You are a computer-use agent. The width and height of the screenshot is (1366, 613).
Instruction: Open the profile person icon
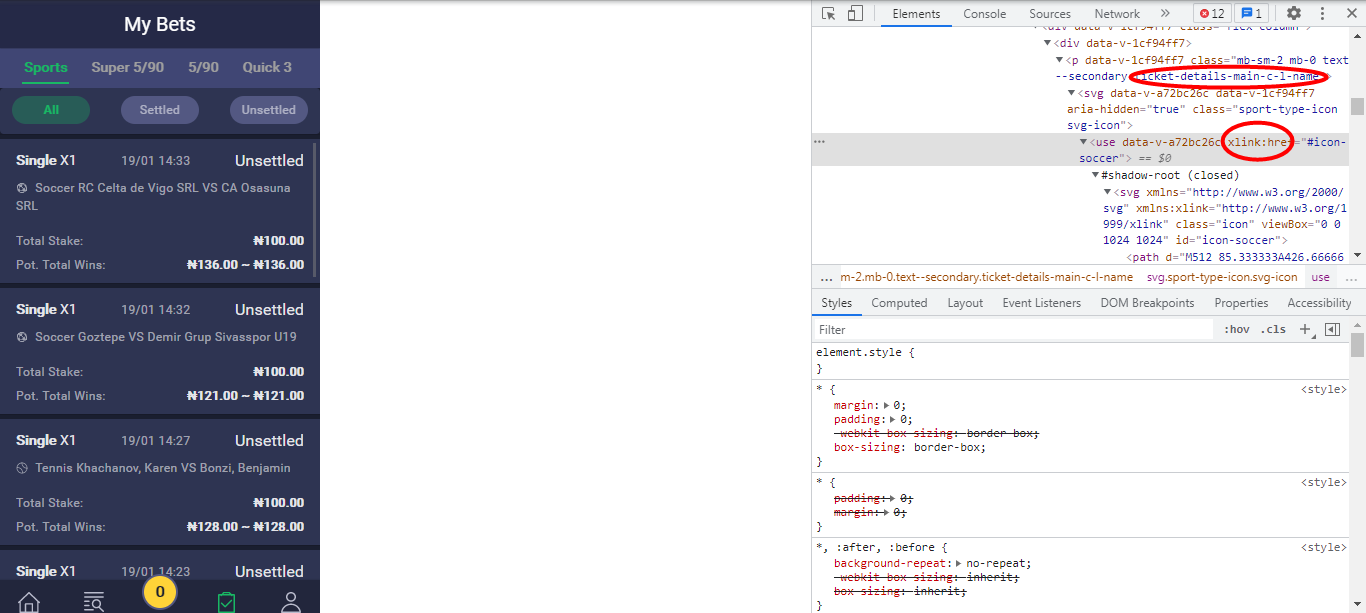coord(290,600)
